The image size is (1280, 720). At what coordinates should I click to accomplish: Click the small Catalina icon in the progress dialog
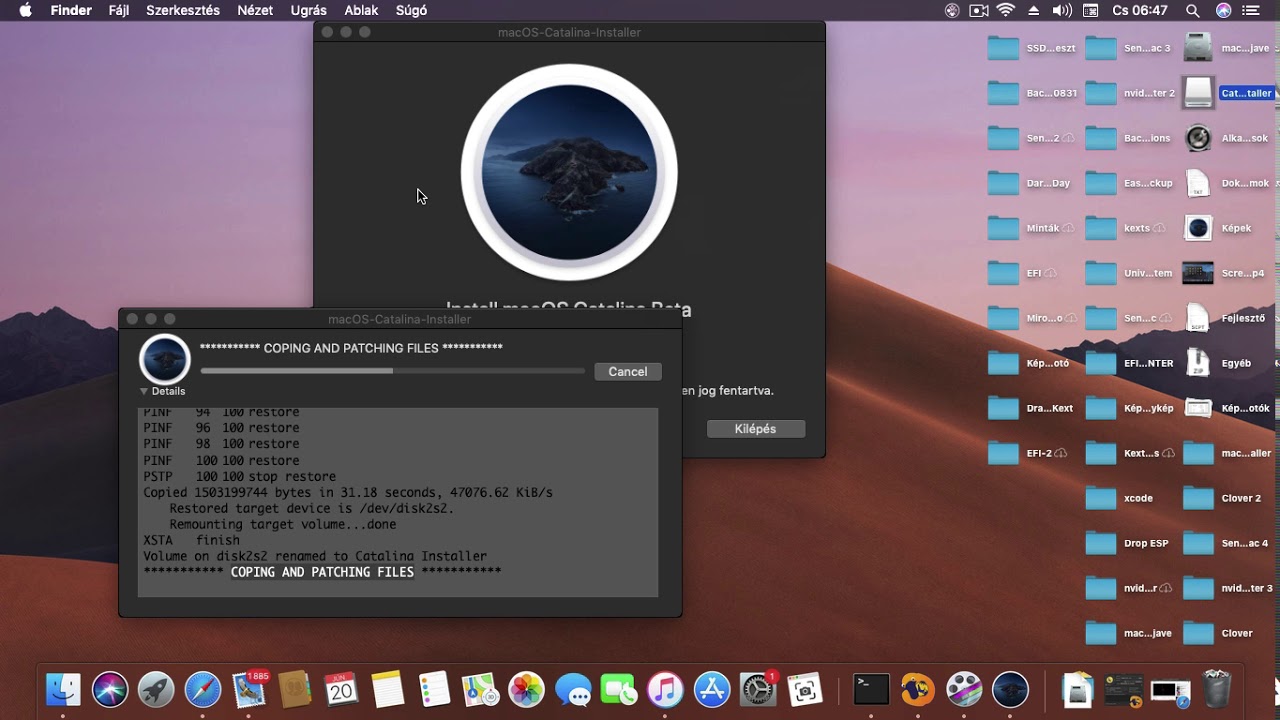point(164,360)
